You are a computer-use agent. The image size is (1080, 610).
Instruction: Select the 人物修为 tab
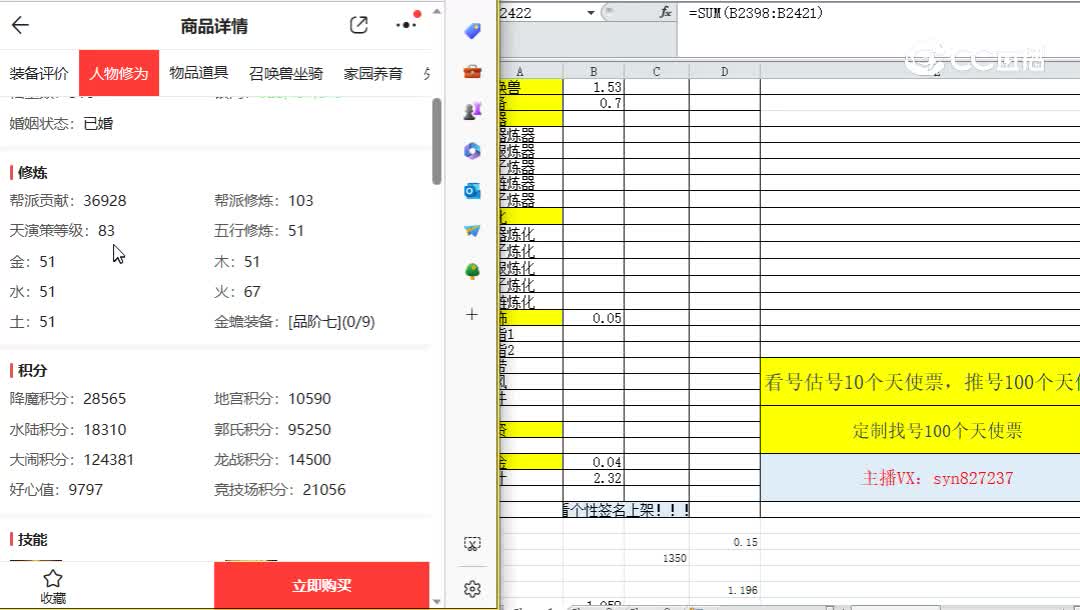119,73
